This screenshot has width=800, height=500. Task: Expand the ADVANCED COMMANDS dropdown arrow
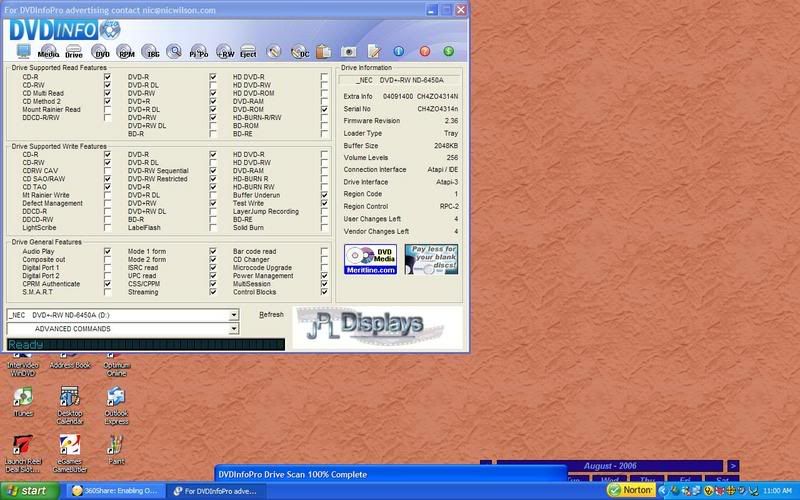coord(234,329)
